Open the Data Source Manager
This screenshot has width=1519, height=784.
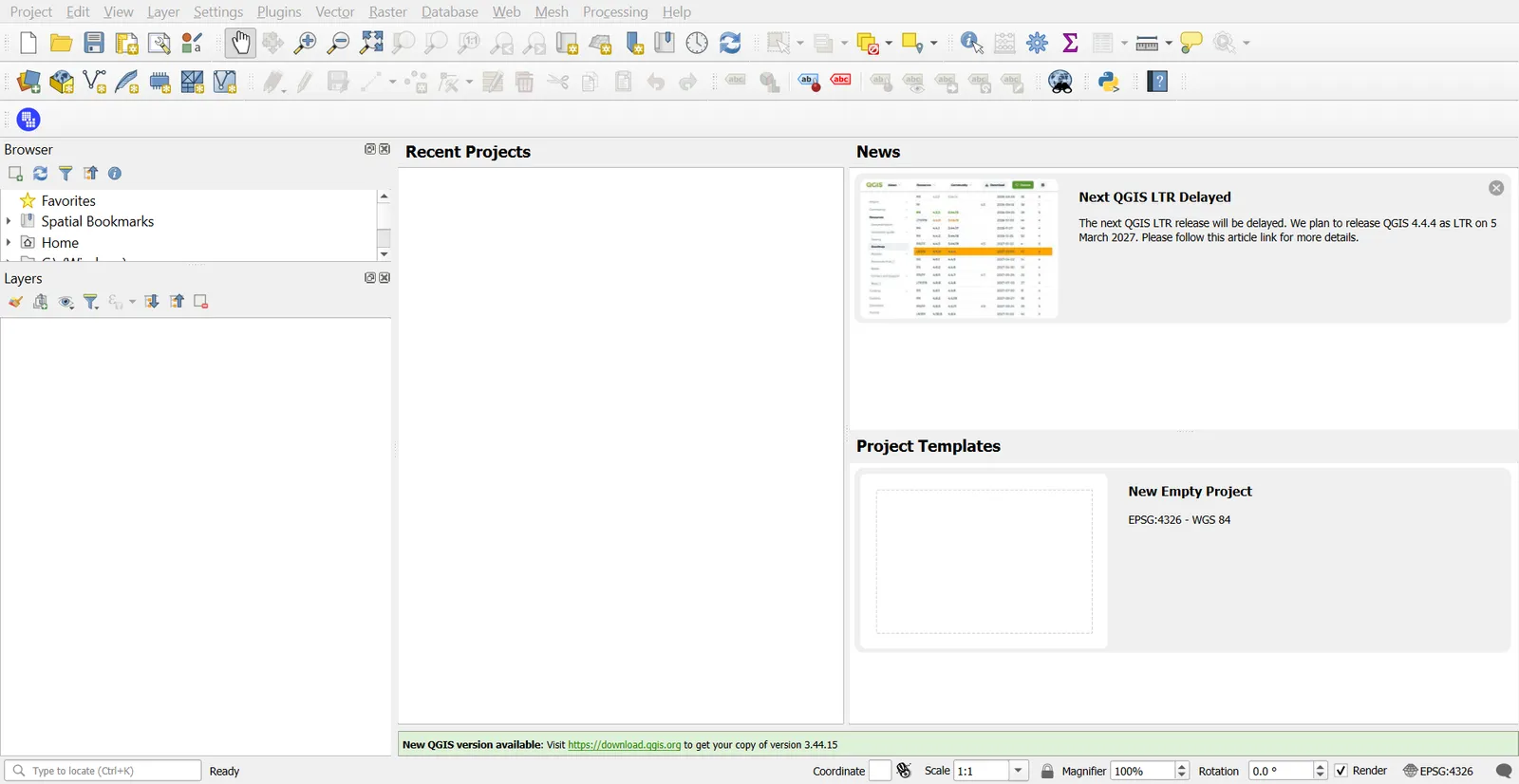[28, 82]
